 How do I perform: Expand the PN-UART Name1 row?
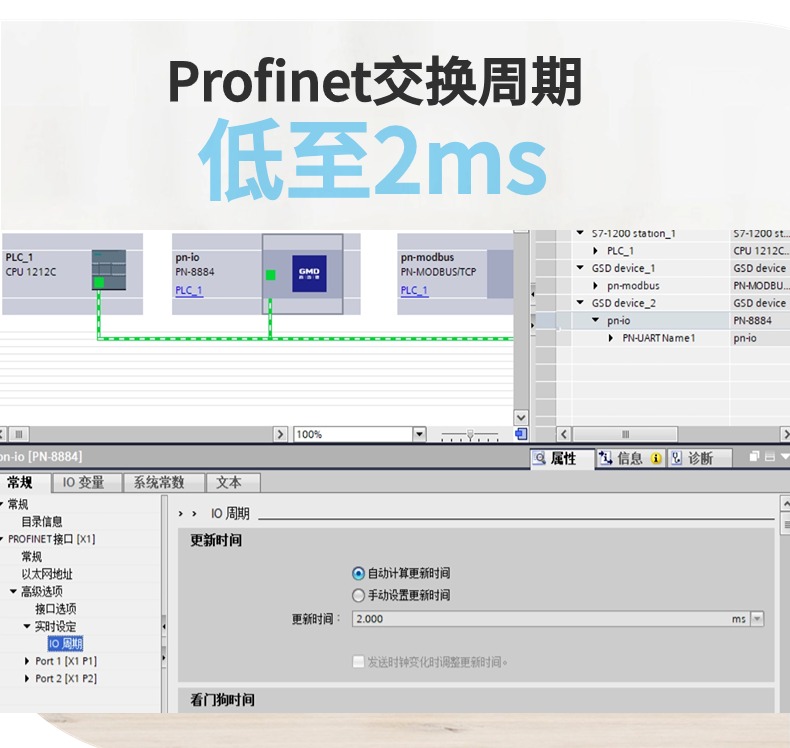611,338
